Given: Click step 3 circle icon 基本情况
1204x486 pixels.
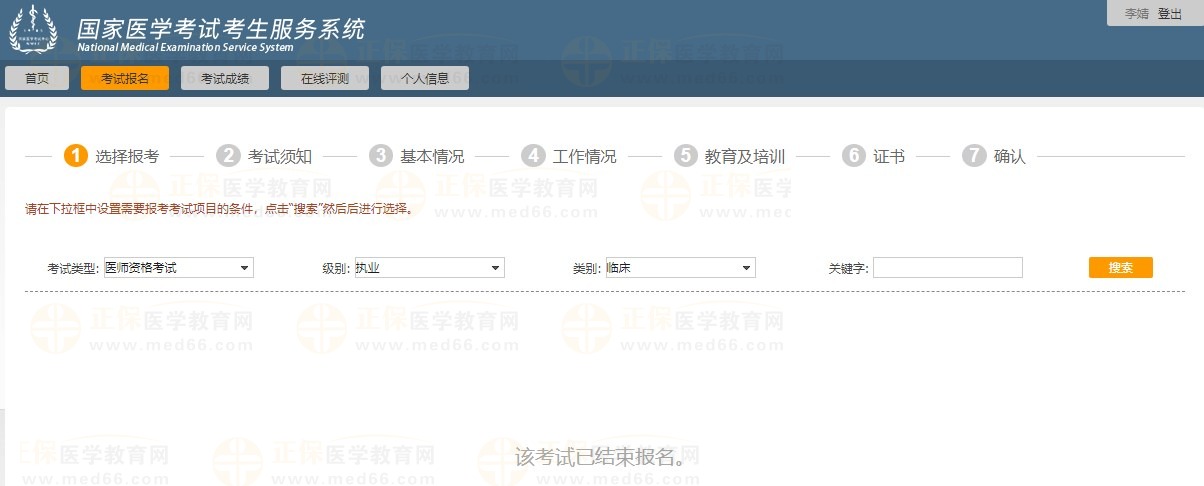Looking at the screenshot, I should (x=380, y=156).
